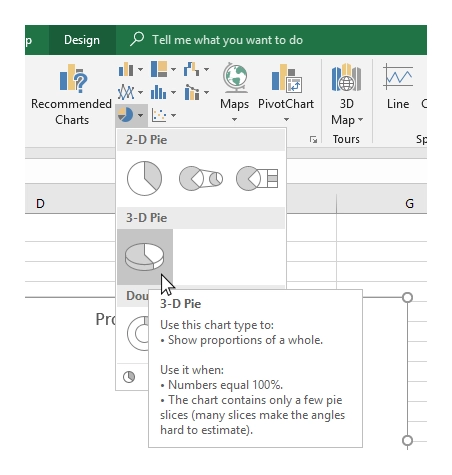This screenshot has height=475, width=452.
Task: Expand the column chart dropdown arrow
Action: coord(140,70)
